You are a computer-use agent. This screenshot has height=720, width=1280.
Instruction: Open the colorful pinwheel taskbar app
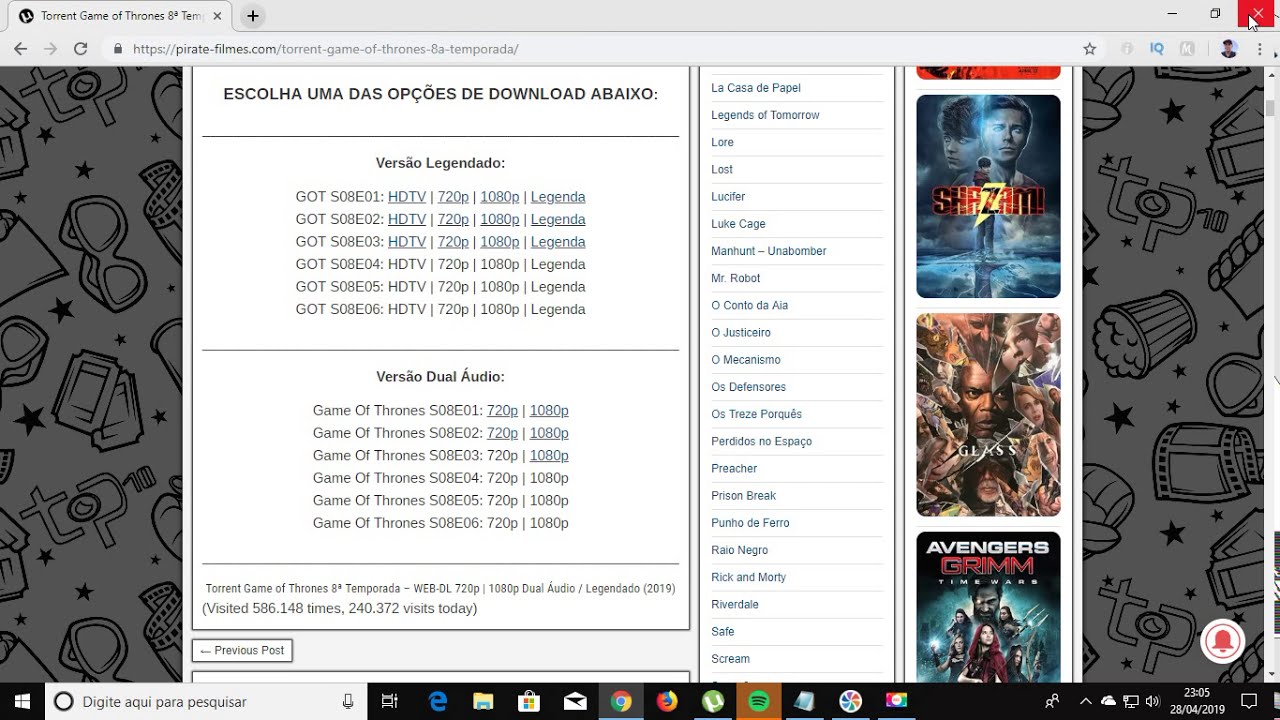tap(851, 701)
